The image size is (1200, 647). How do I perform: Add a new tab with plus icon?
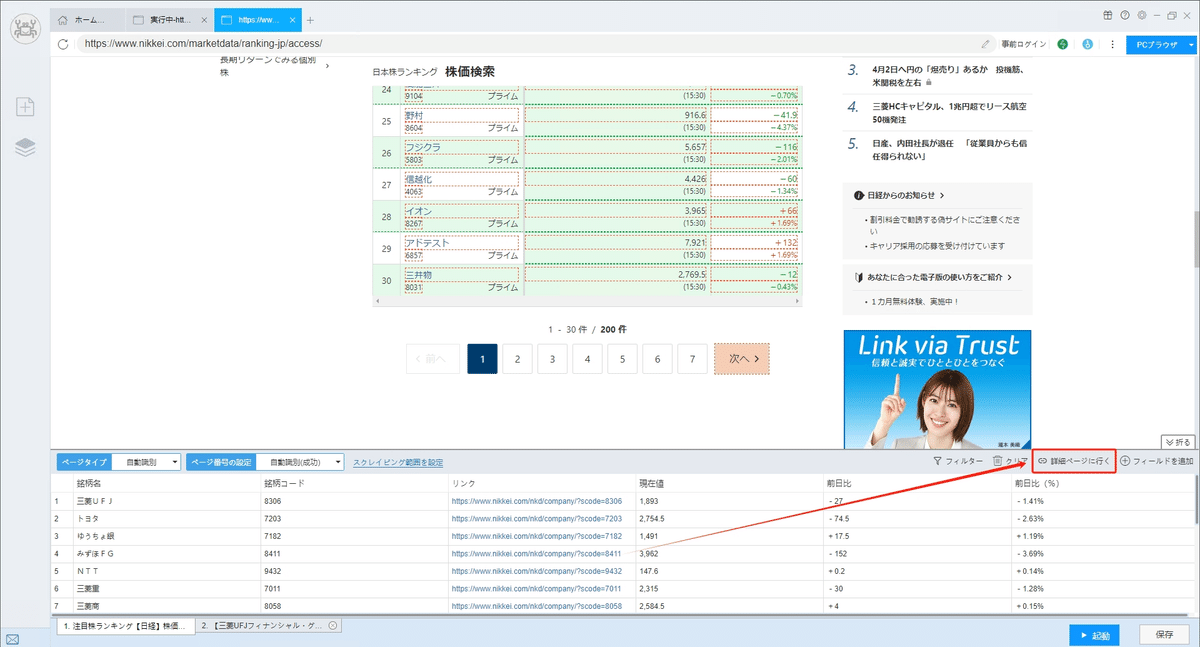[x=310, y=20]
